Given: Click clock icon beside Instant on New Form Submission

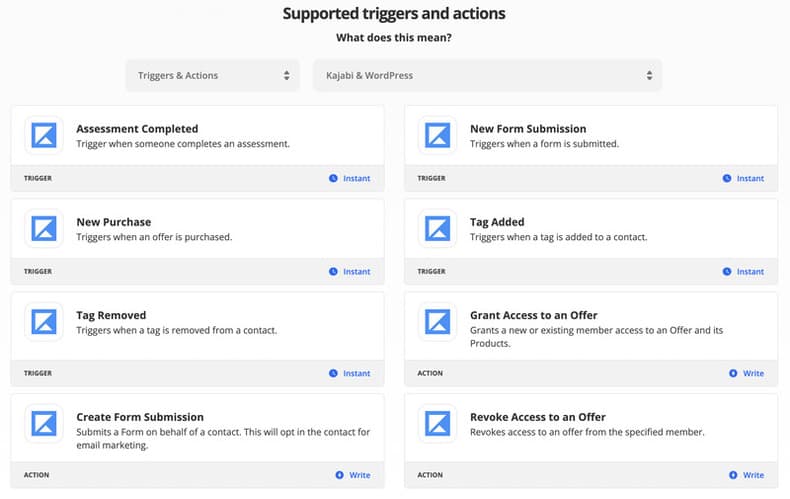Looking at the screenshot, I should point(727,178).
